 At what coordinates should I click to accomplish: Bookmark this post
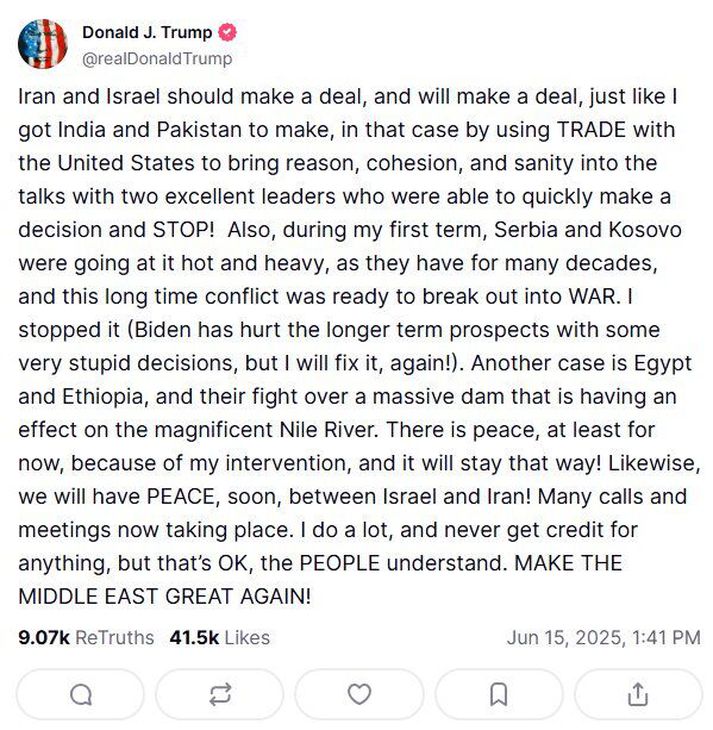point(498,694)
